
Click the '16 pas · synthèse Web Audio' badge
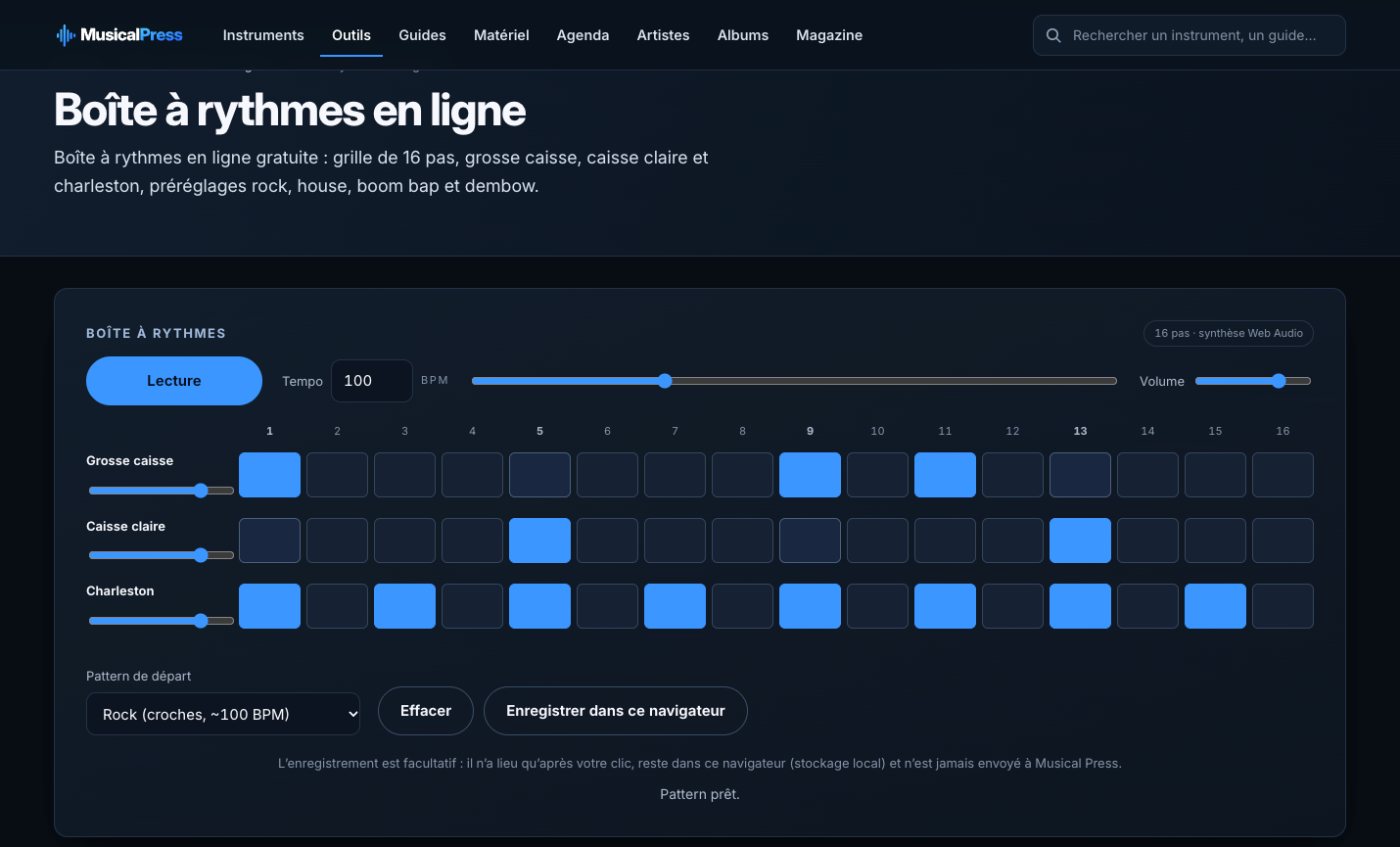pos(1229,333)
